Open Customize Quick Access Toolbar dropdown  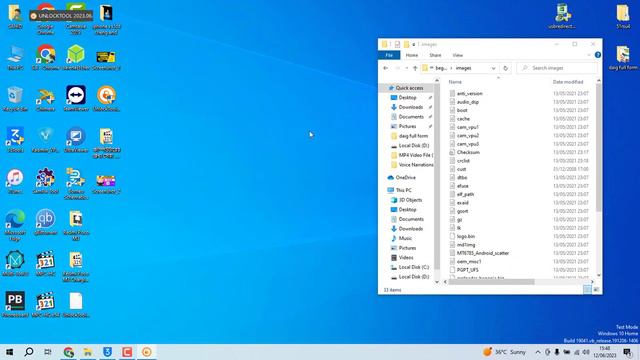pos(414,44)
